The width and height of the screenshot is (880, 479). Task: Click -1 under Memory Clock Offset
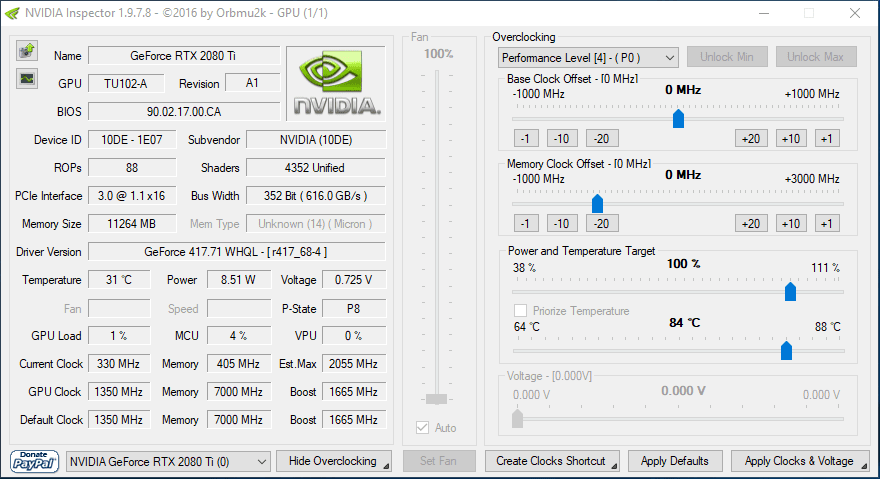[526, 223]
